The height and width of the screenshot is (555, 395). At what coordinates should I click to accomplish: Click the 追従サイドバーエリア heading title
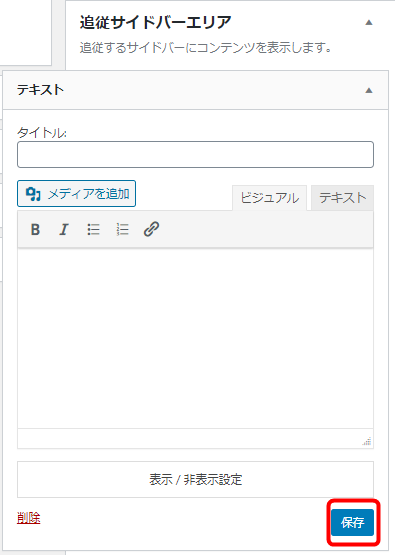point(155,22)
